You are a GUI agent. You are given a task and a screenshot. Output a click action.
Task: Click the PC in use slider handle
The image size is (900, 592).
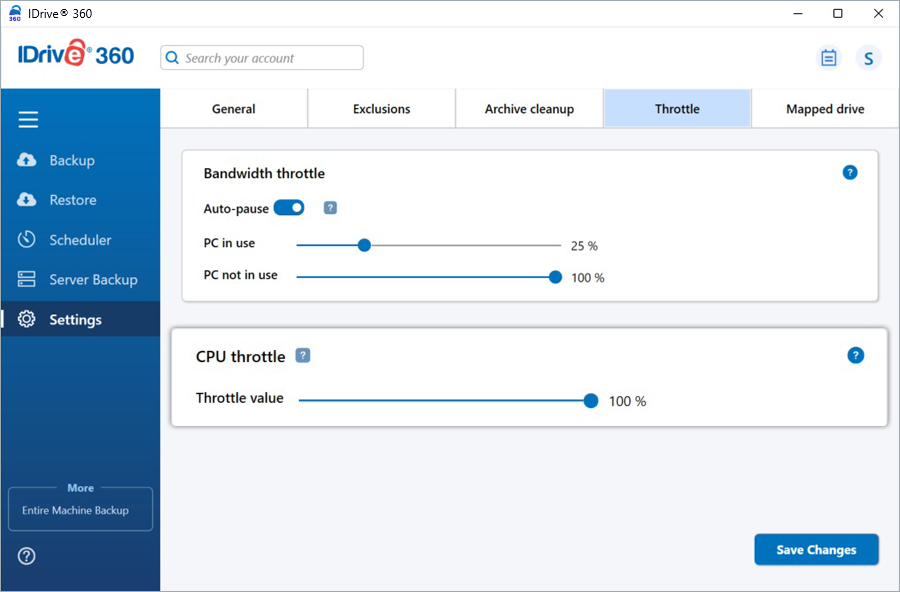(364, 245)
